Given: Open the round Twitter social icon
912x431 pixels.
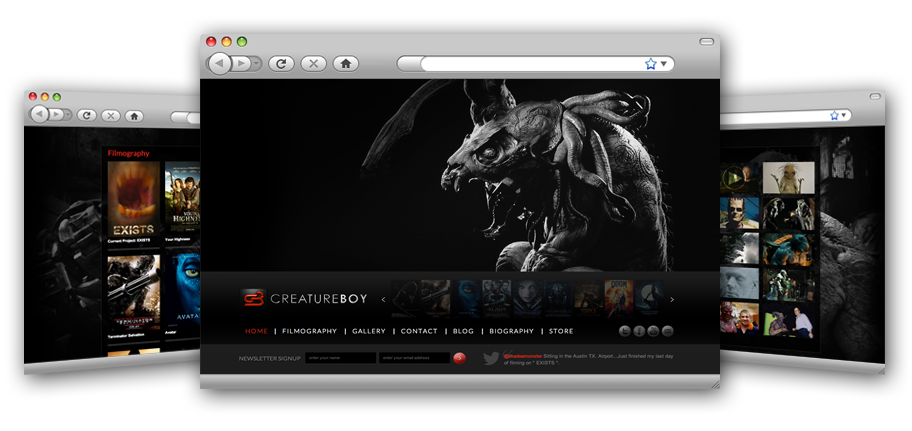Looking at the screenshot, I should [x=625, y=331].
